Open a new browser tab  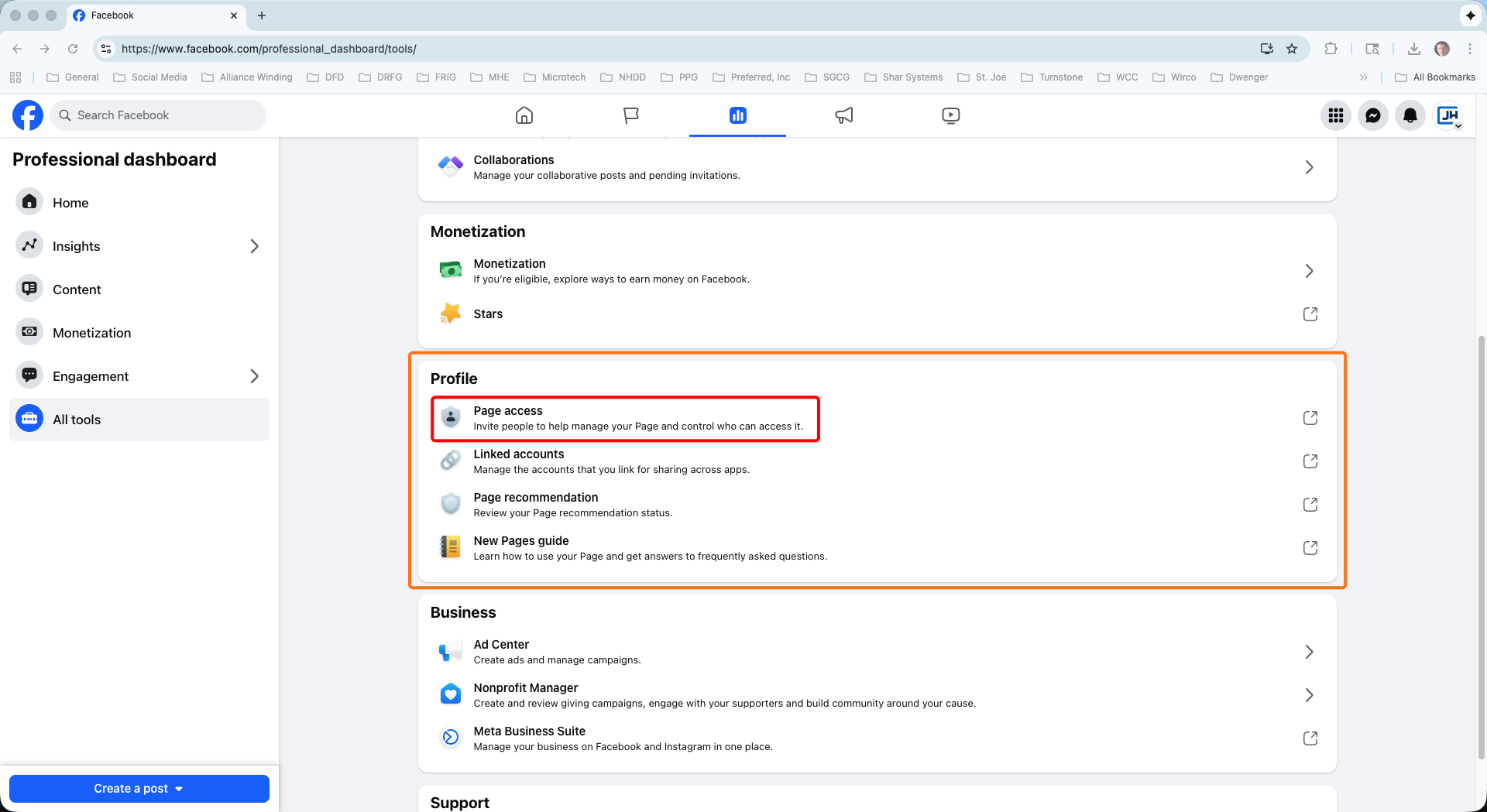pos(262,15)
